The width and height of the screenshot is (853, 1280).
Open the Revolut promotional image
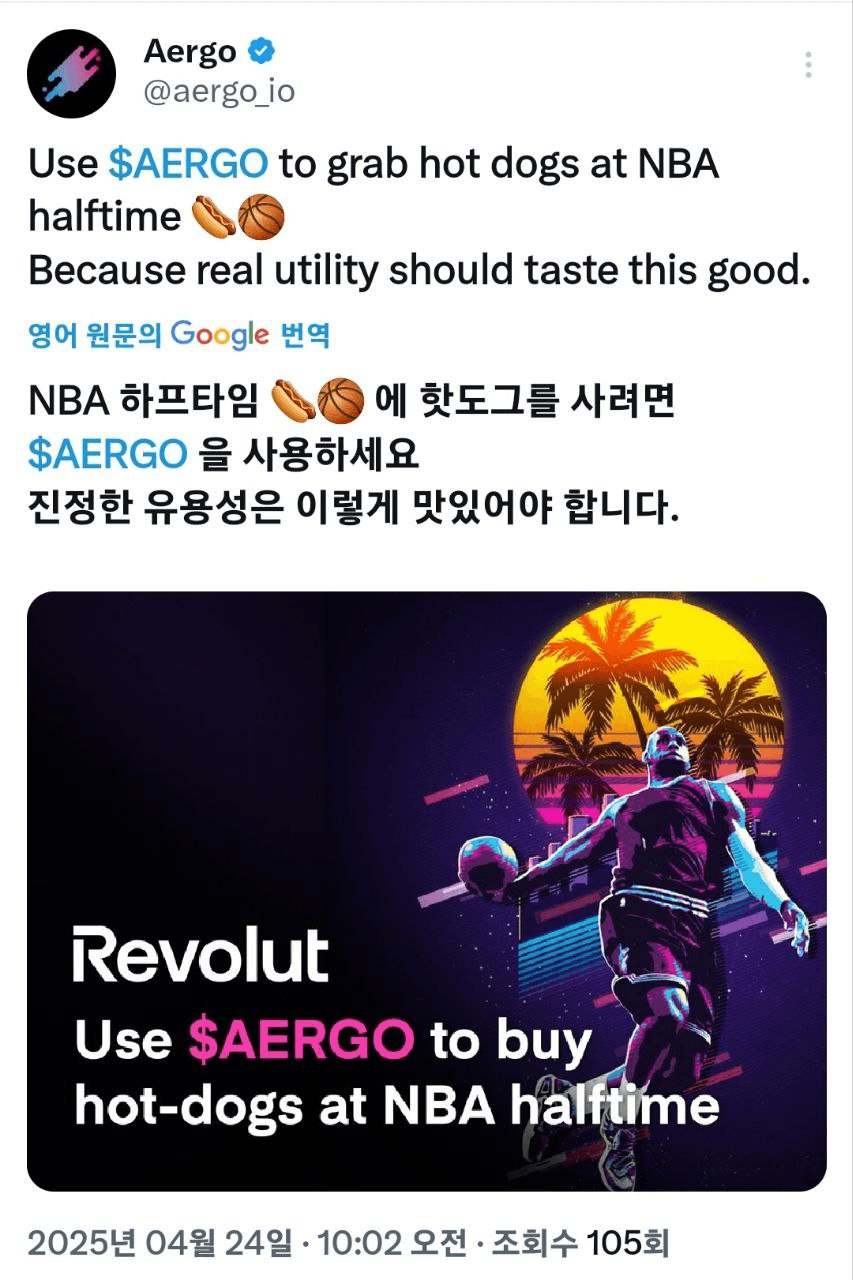click(x=427, y=891)
